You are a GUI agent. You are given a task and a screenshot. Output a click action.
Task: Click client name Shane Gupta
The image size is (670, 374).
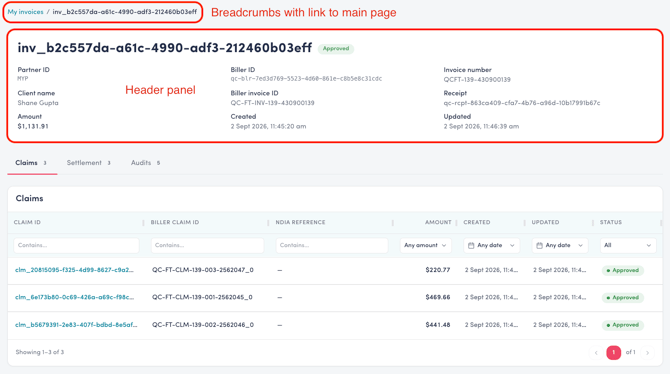coord(38,103)
